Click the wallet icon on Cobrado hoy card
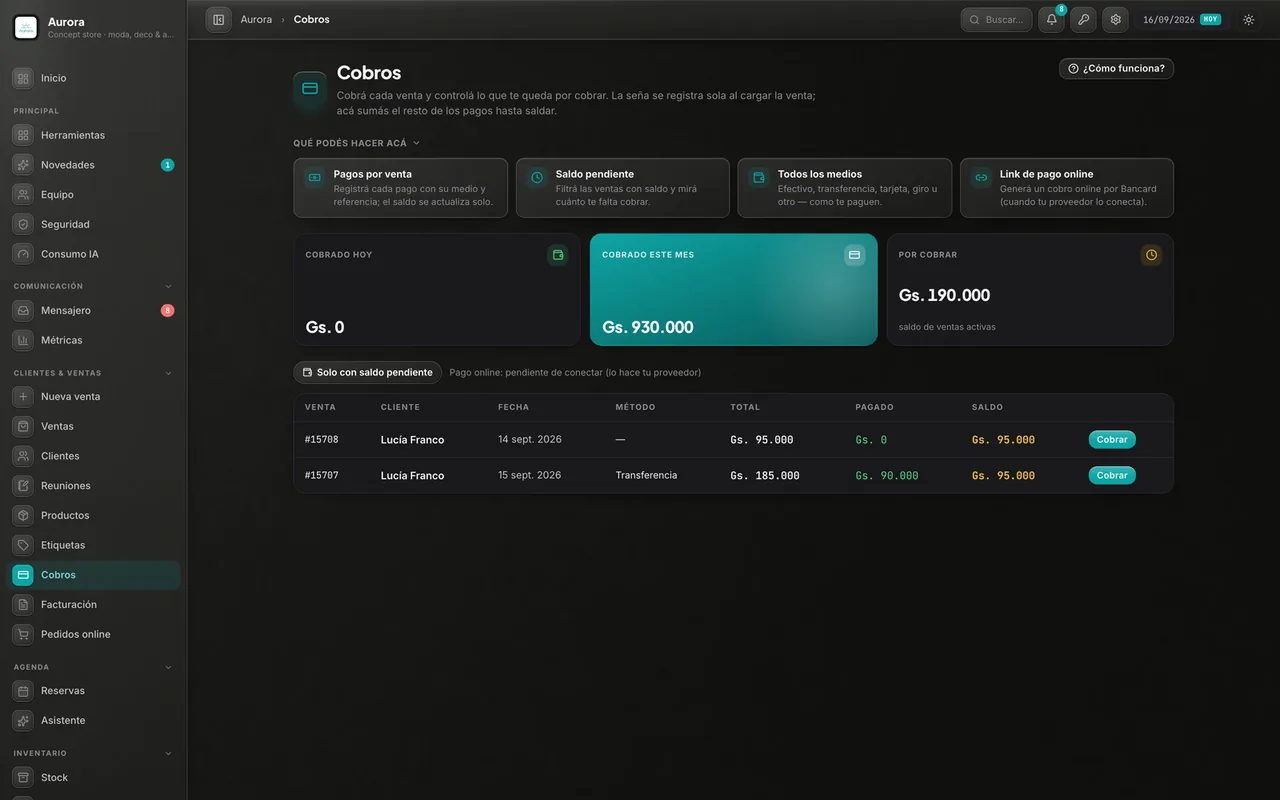This screenshot has height=800, width=1280. [558, 255]
